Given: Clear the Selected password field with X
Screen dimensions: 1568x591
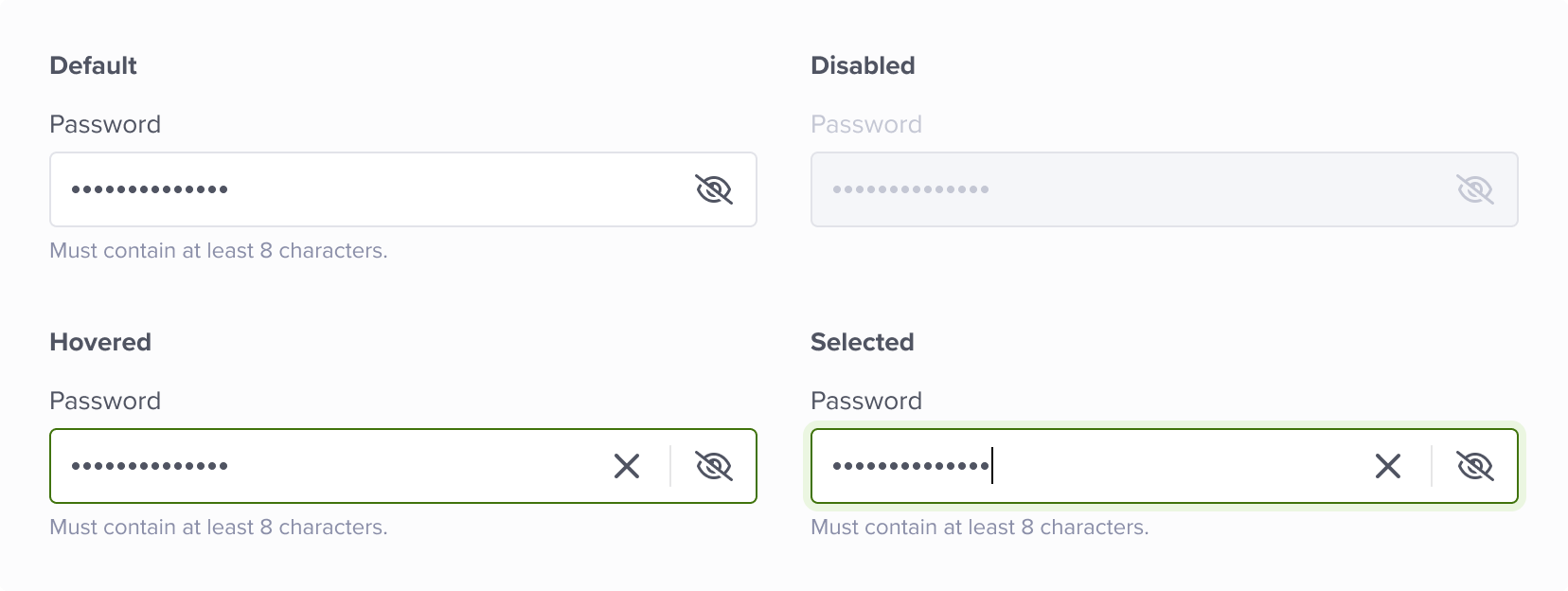Looking at the screenshot, I should [x=1388, y=466].
